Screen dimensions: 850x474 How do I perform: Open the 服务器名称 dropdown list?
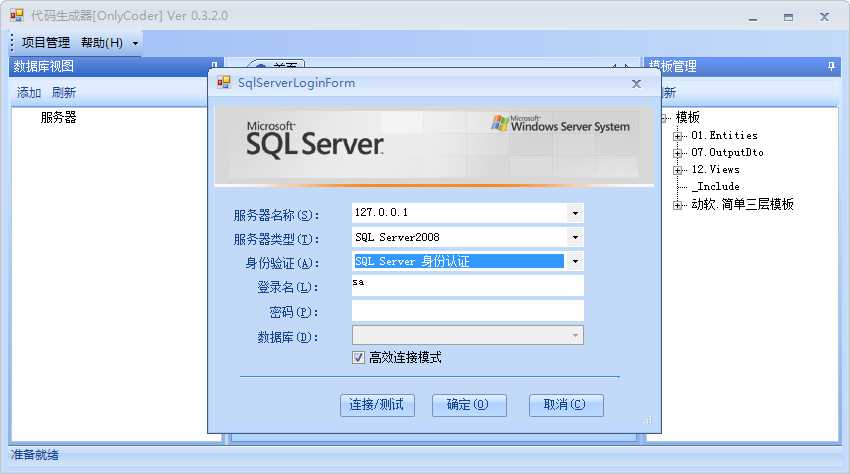click(575, 213)
